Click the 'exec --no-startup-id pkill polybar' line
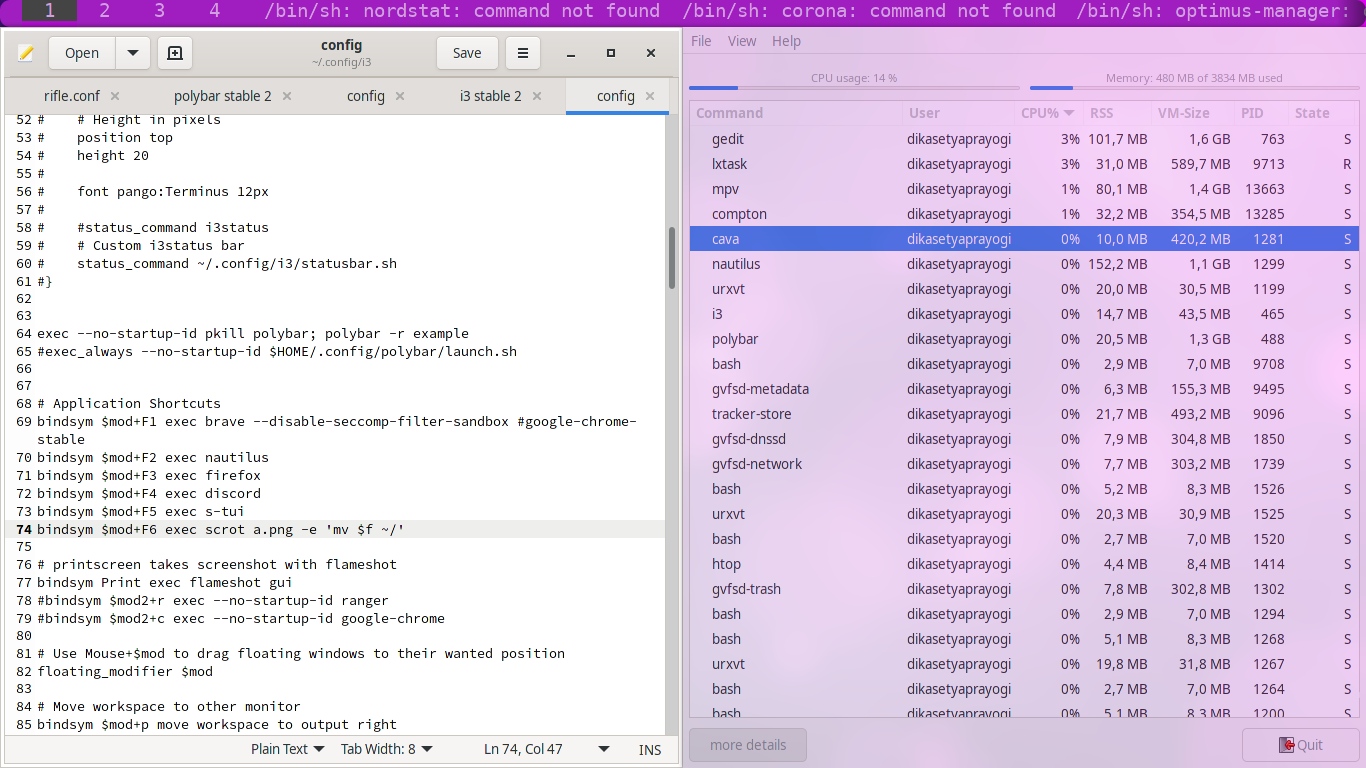The width and height of the screenshot is (1366, 768). pyautogui.click(x=253, y=333)
